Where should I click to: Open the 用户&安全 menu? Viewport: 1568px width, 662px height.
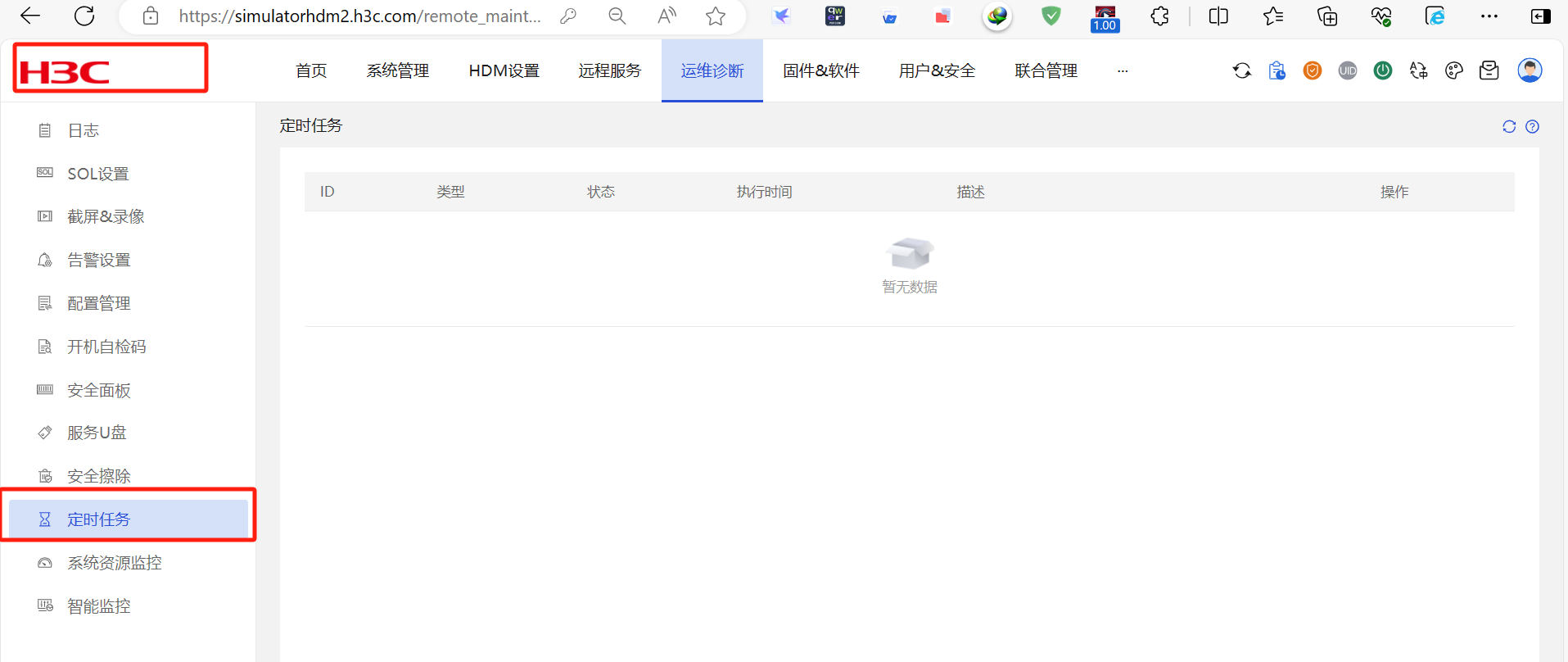pos(938,71)
